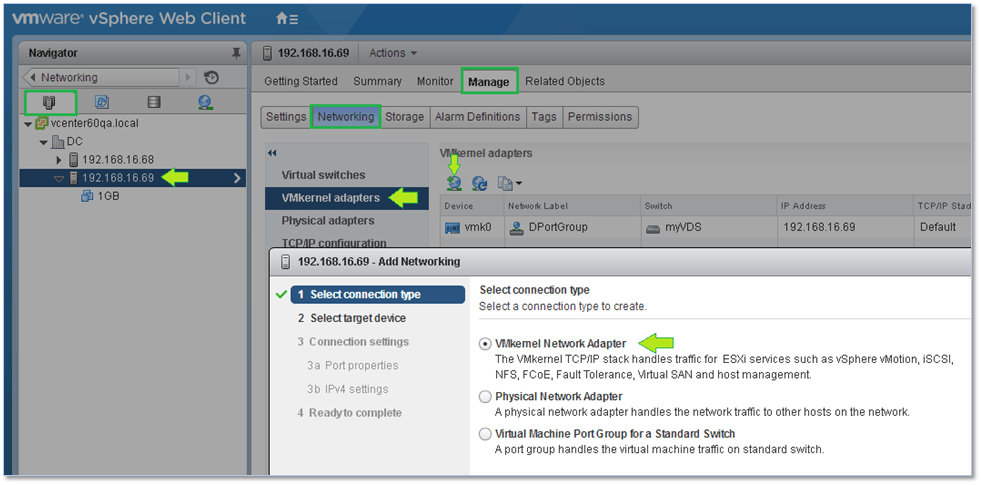
Task: Select VMkernel adapters in side menu
Action: coord(347,198)
